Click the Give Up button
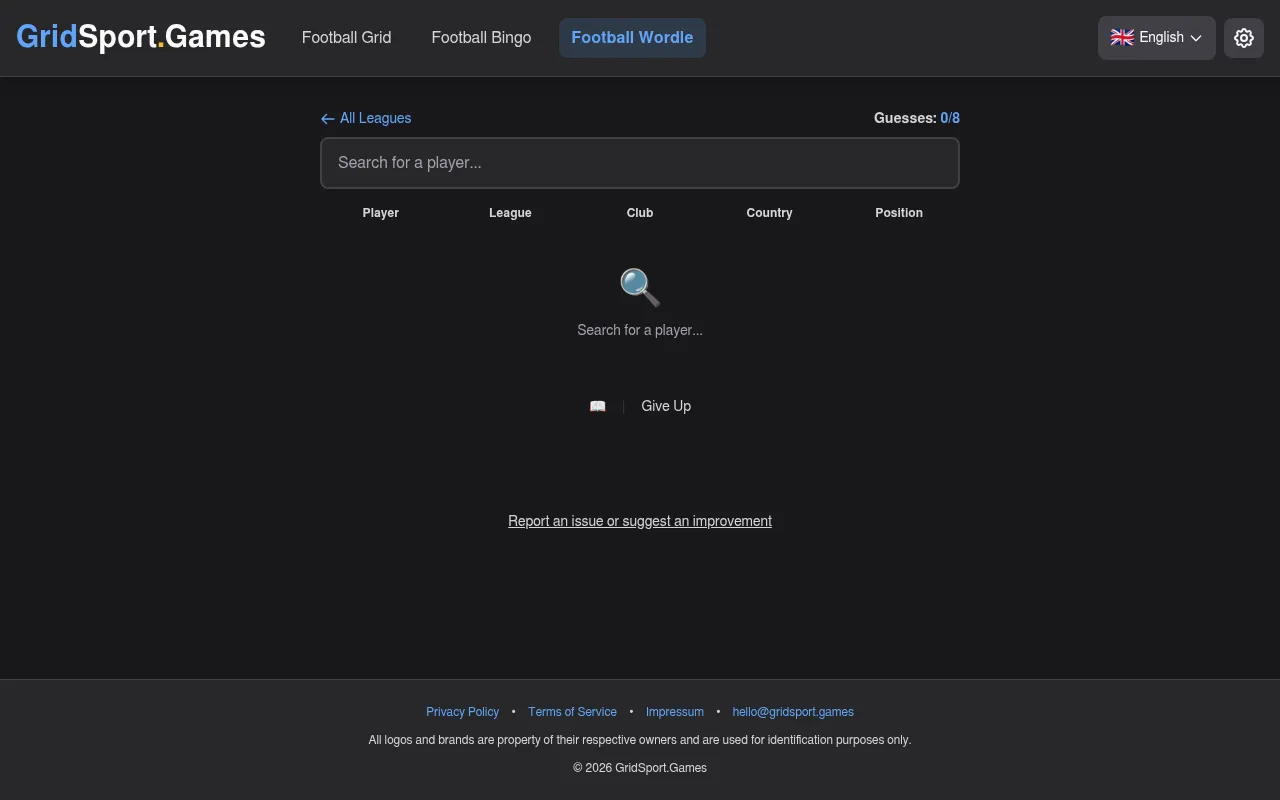 (666, 406)
